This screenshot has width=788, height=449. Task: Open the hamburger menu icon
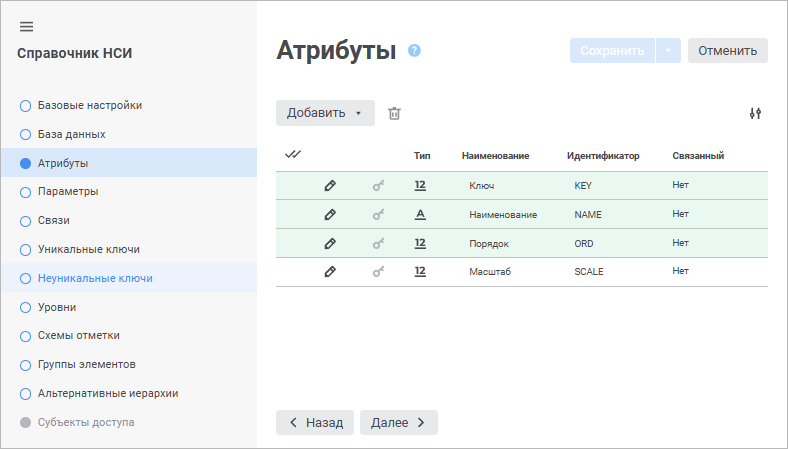(x=26, y=26)
